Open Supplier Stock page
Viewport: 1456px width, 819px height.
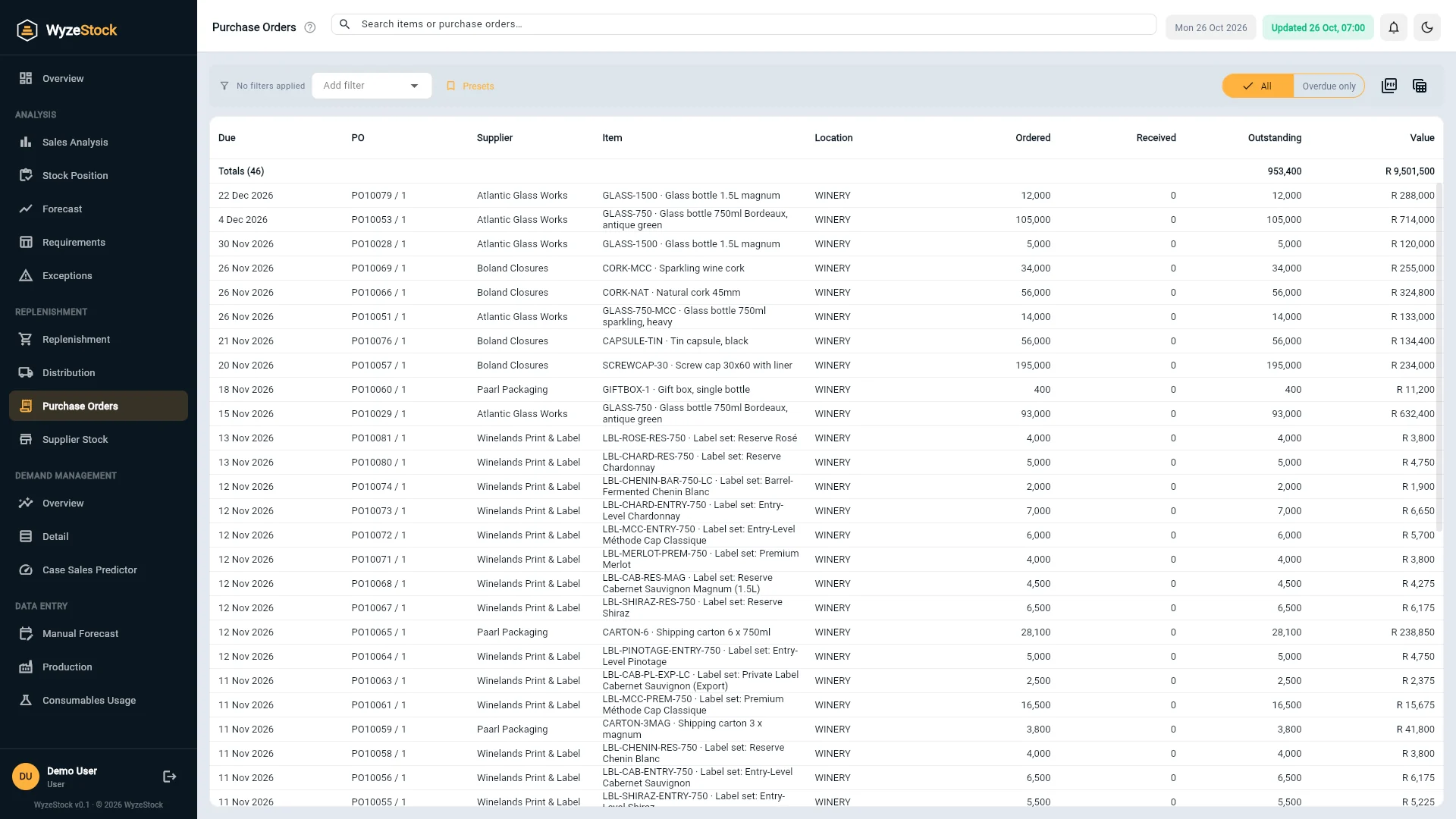pos(99,439)
